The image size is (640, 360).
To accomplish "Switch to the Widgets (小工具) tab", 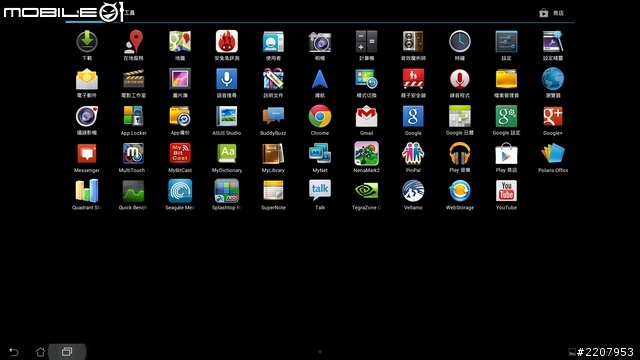I will [x=129, y=13].
